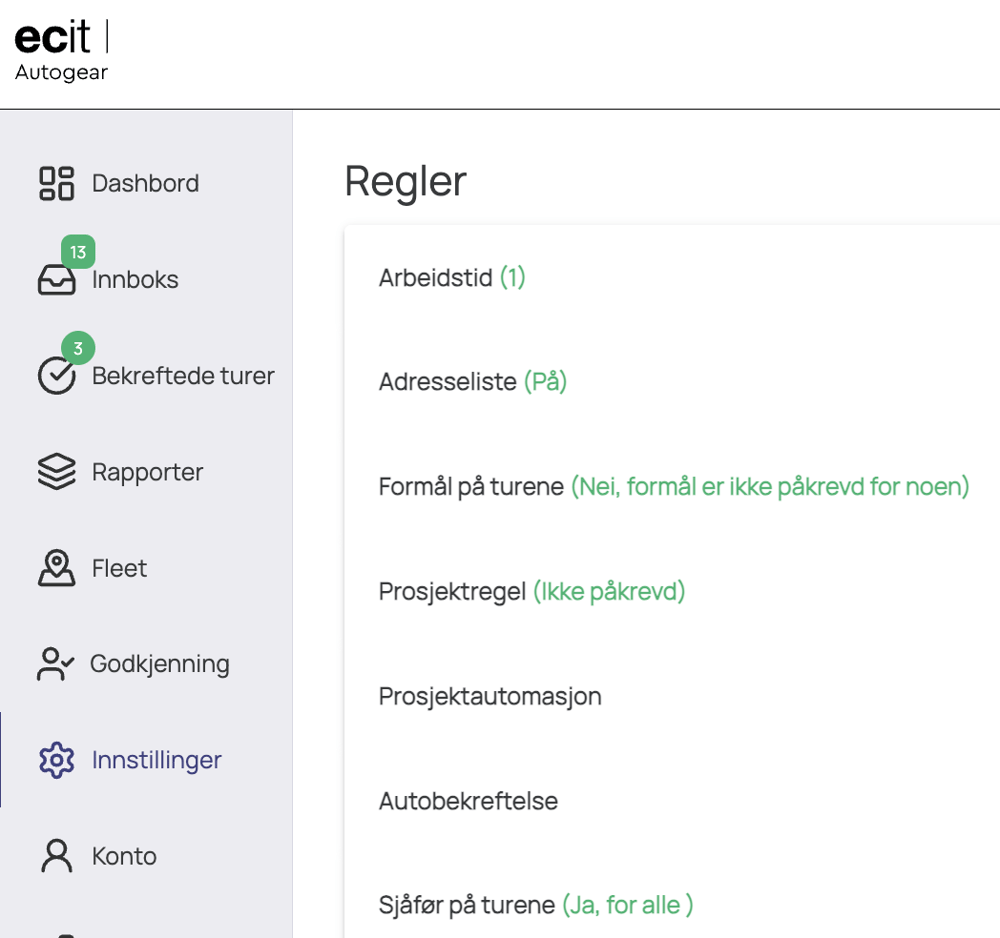The image size is (1000, 938).
Task: Expand the Adresseliste rule
Action: (x=472, y=382)
